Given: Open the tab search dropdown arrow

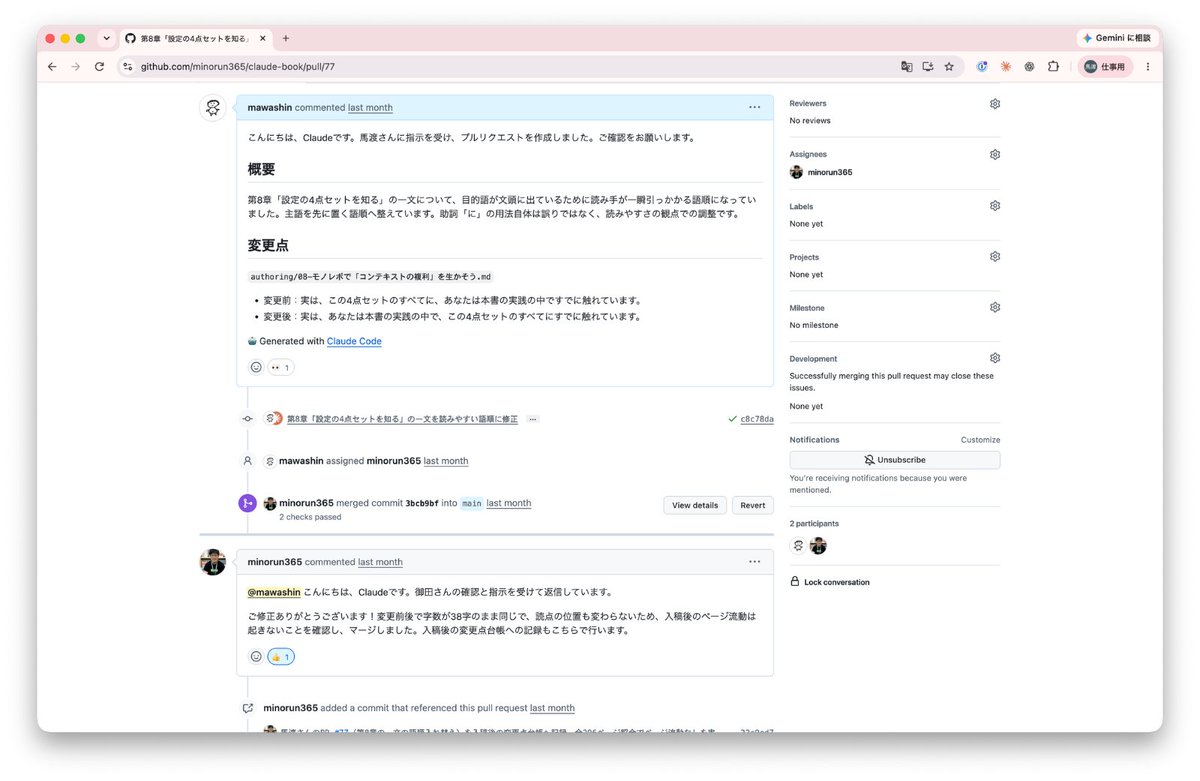Looking at the screenshot, I should coord(106,38).
